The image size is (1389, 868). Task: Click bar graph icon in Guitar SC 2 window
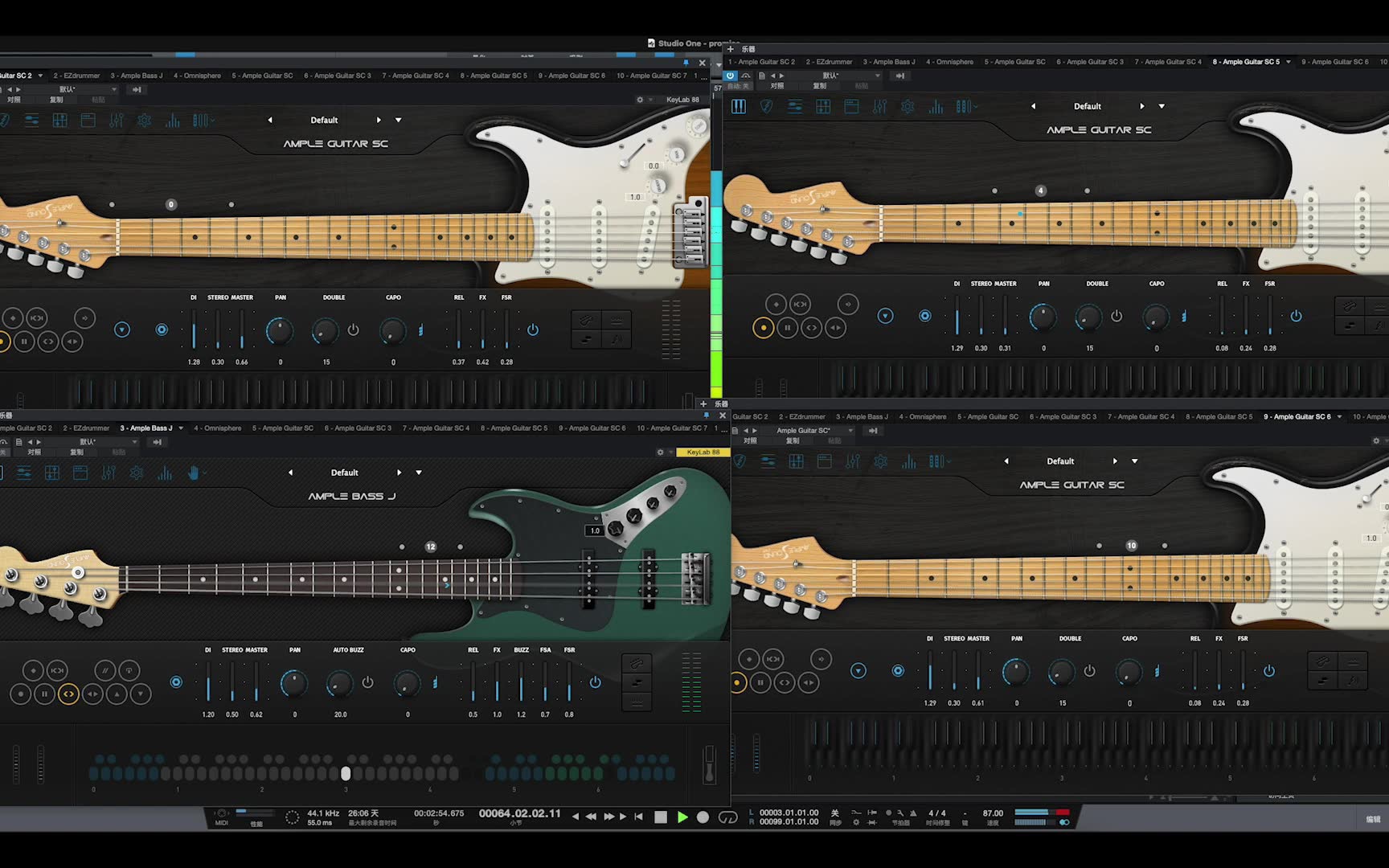(x=173, y=121)
